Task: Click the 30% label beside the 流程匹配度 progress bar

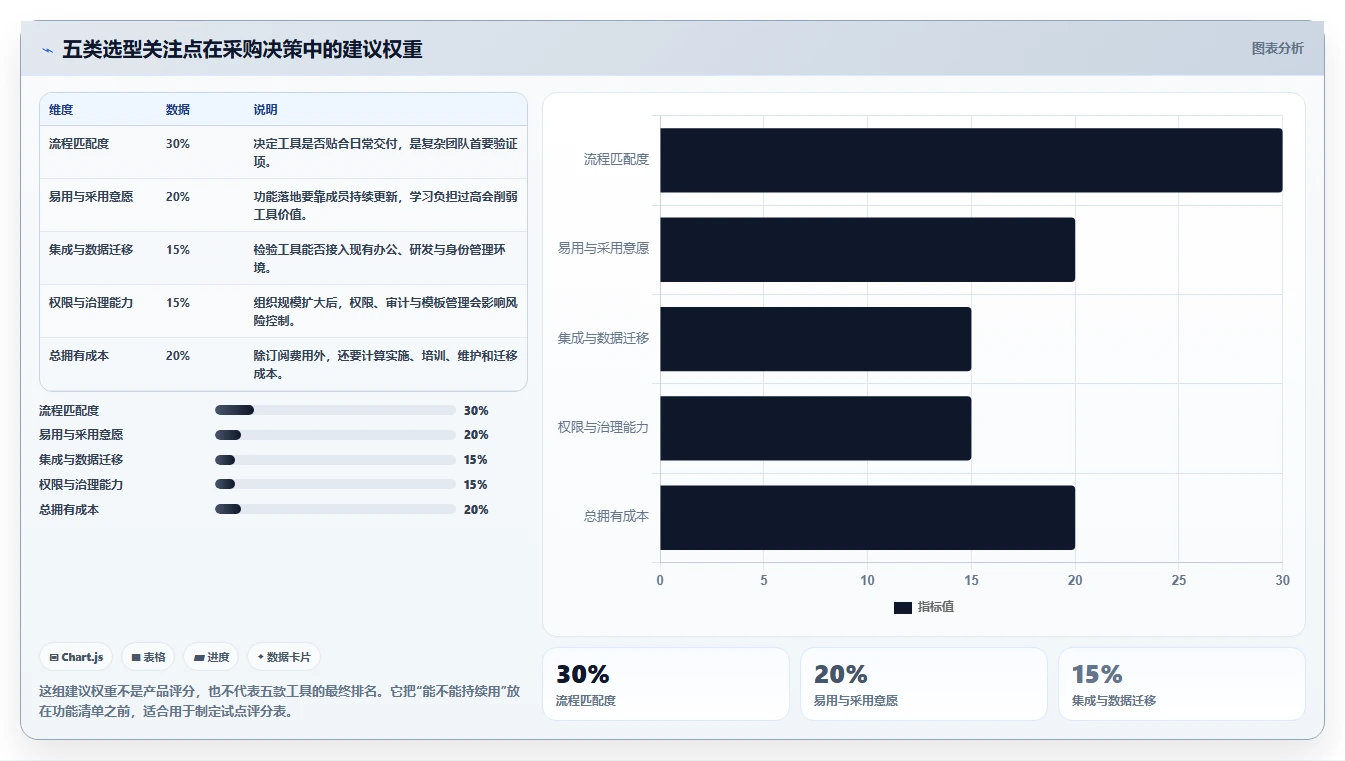Action: (476, 411)
